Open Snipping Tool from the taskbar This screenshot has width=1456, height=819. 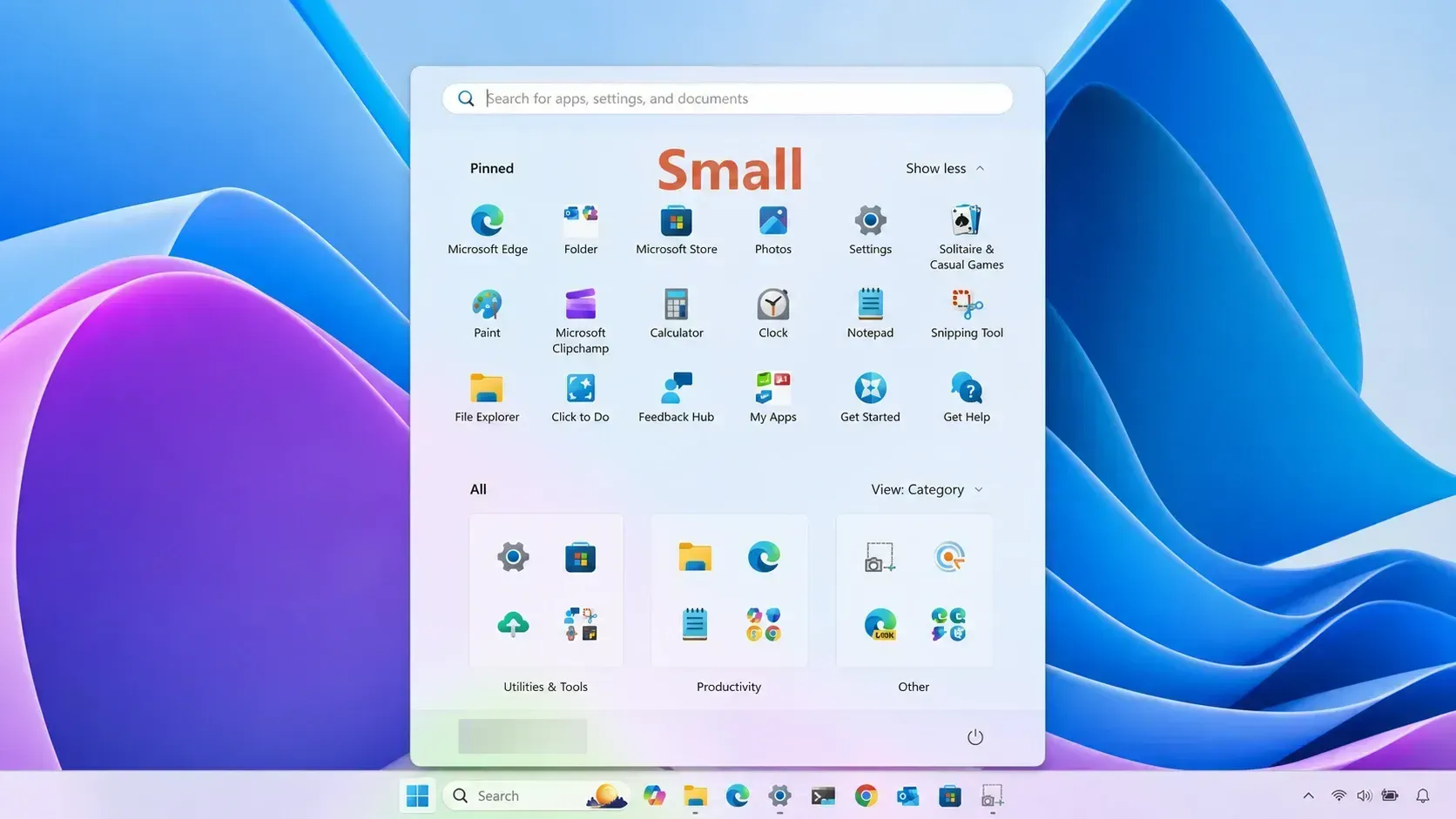pos(992,796)
